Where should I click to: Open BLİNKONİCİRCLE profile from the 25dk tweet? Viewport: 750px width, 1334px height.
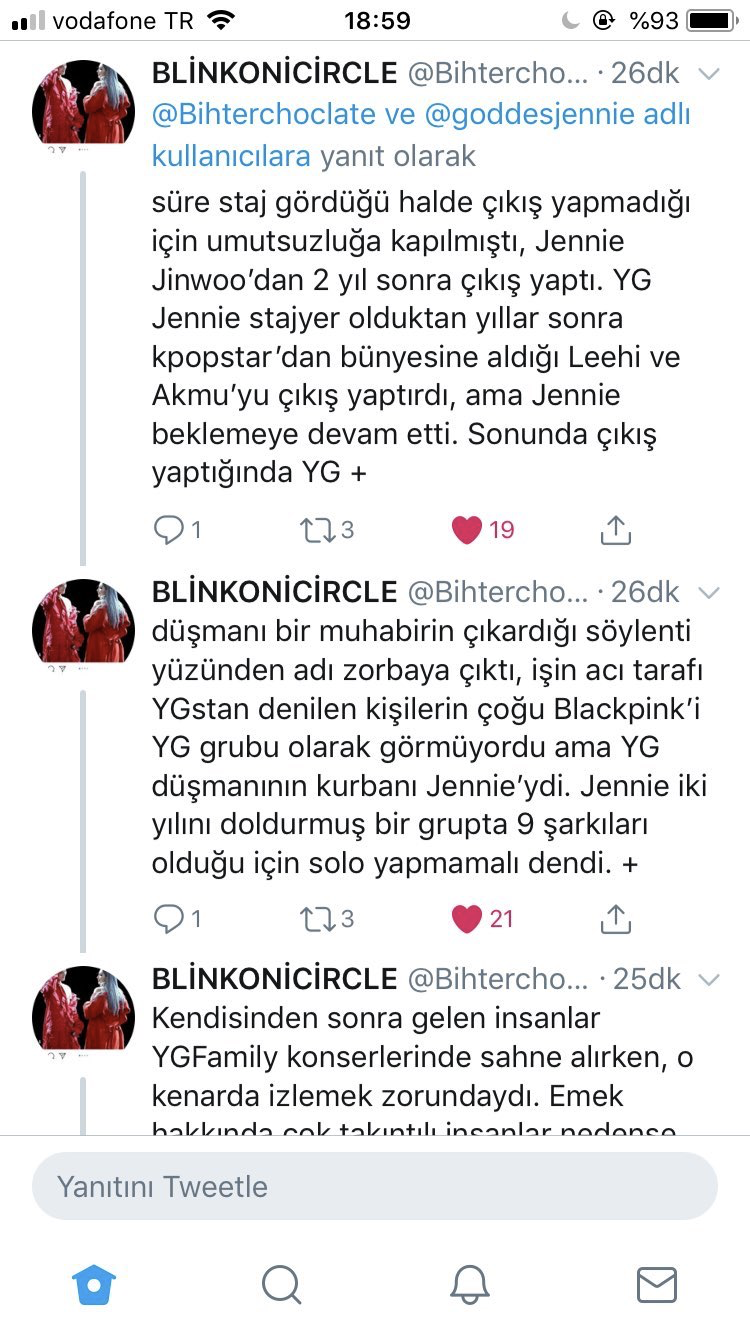pyautogui.click(x=274, y=978)
